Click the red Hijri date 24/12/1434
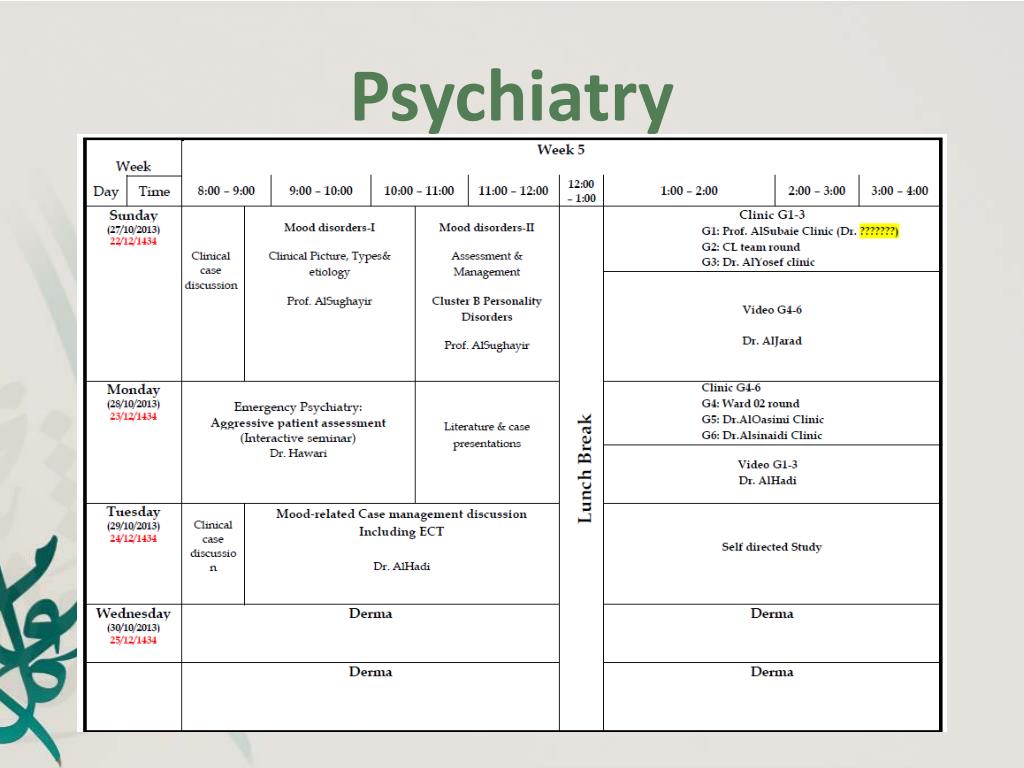 pyautogui.click(x=133, y=538)
